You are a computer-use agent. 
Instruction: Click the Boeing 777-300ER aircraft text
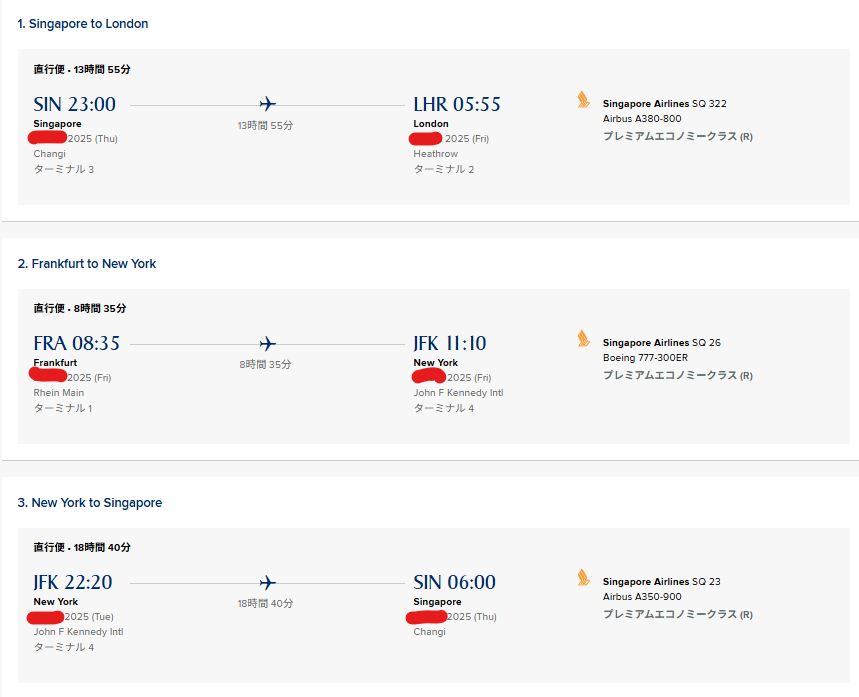coord(645,357)
